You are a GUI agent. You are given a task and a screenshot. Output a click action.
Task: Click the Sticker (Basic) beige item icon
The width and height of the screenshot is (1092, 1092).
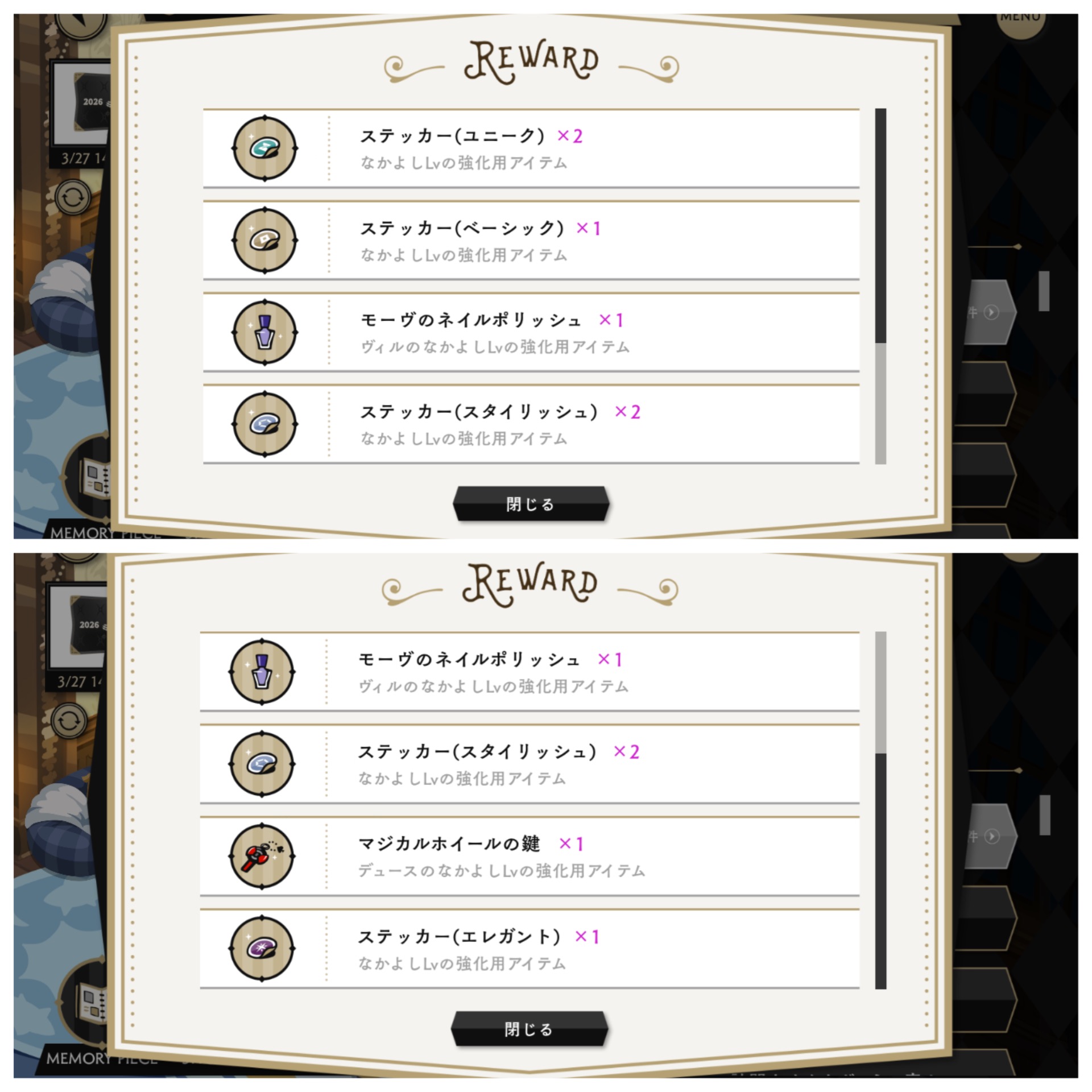264,240
